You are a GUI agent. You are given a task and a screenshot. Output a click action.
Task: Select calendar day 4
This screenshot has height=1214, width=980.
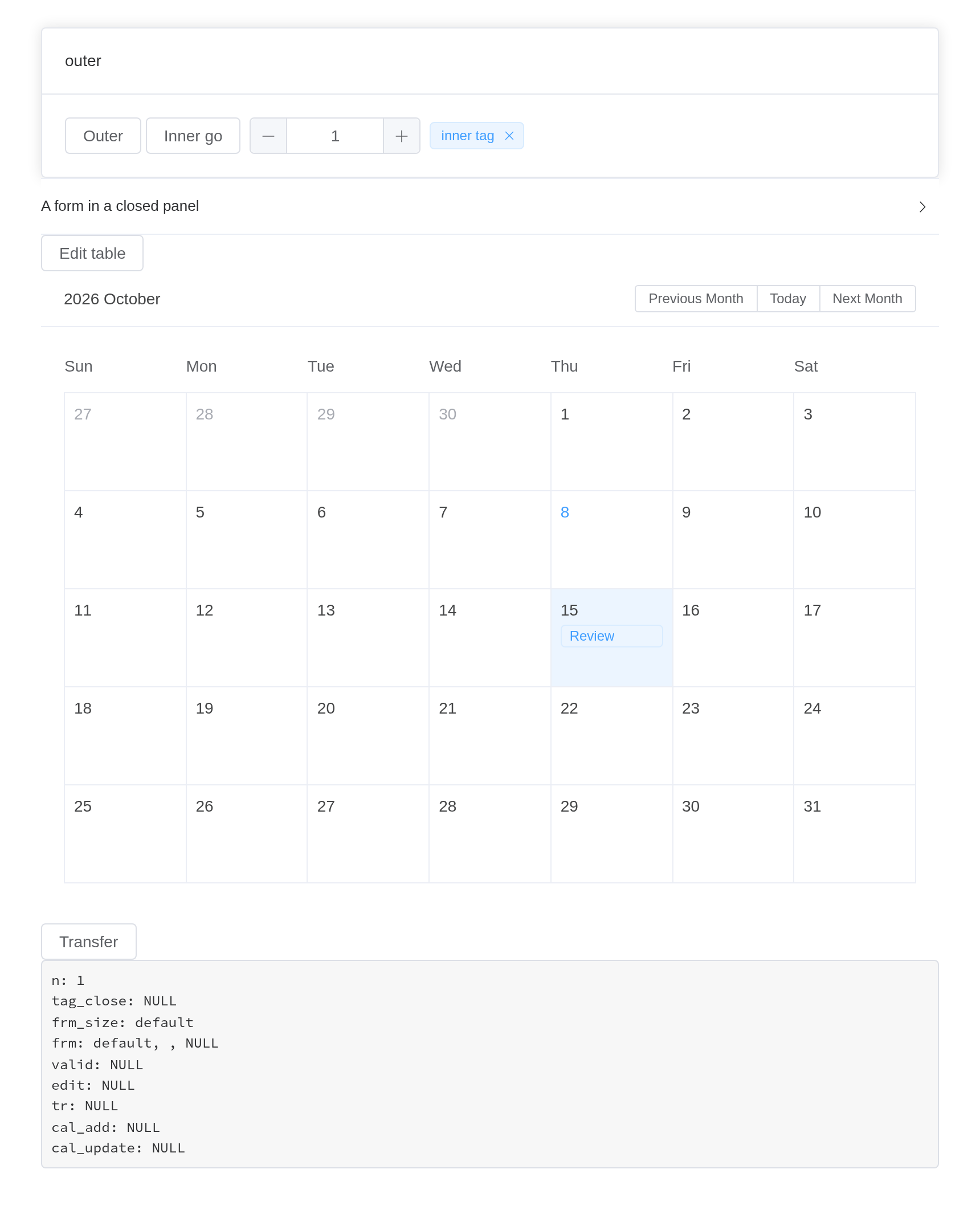click(125, 540)
